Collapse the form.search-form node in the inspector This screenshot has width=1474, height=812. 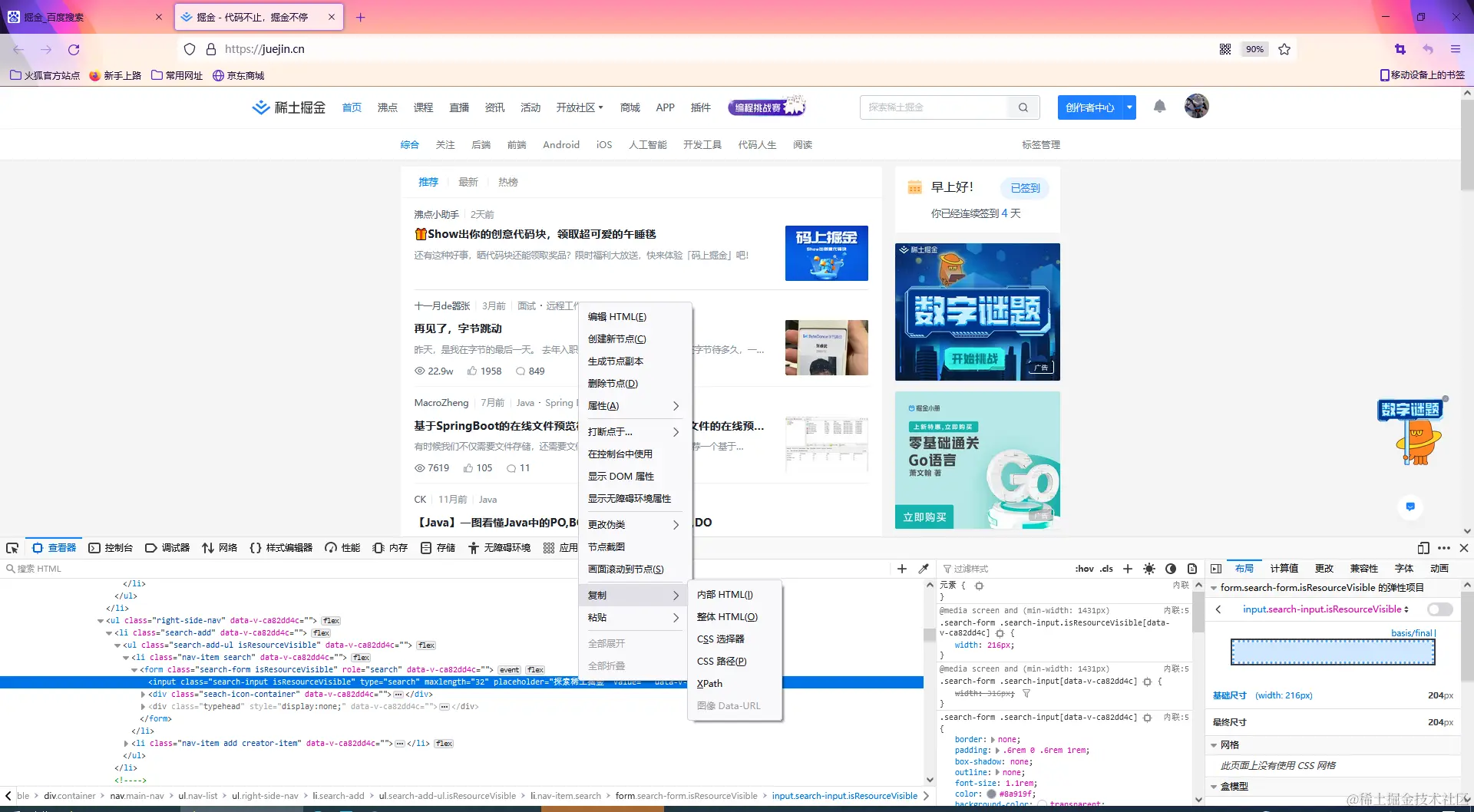(135, 669)
